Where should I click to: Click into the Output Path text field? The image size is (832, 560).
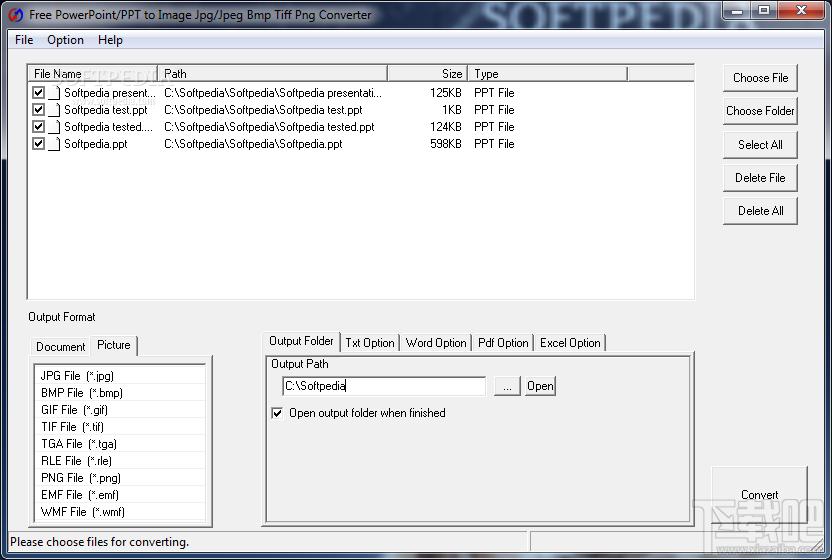384,386
